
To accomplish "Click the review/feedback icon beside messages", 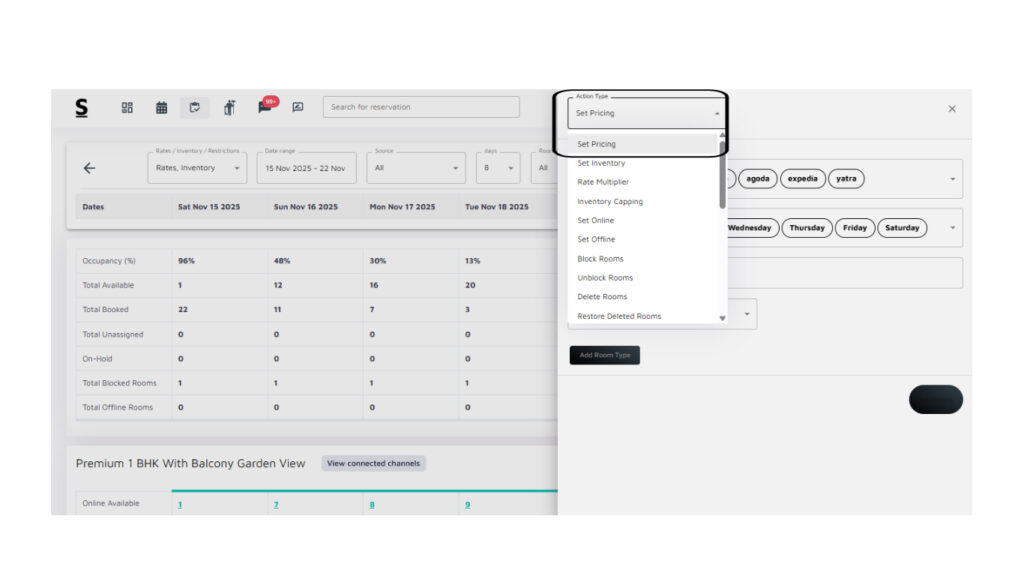I will (297, 107).
